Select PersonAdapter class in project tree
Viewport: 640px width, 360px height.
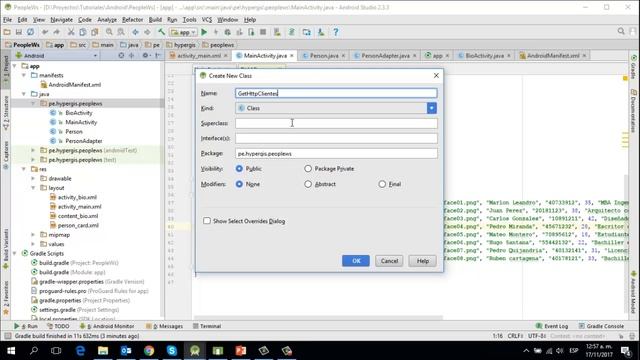point(84,141)
